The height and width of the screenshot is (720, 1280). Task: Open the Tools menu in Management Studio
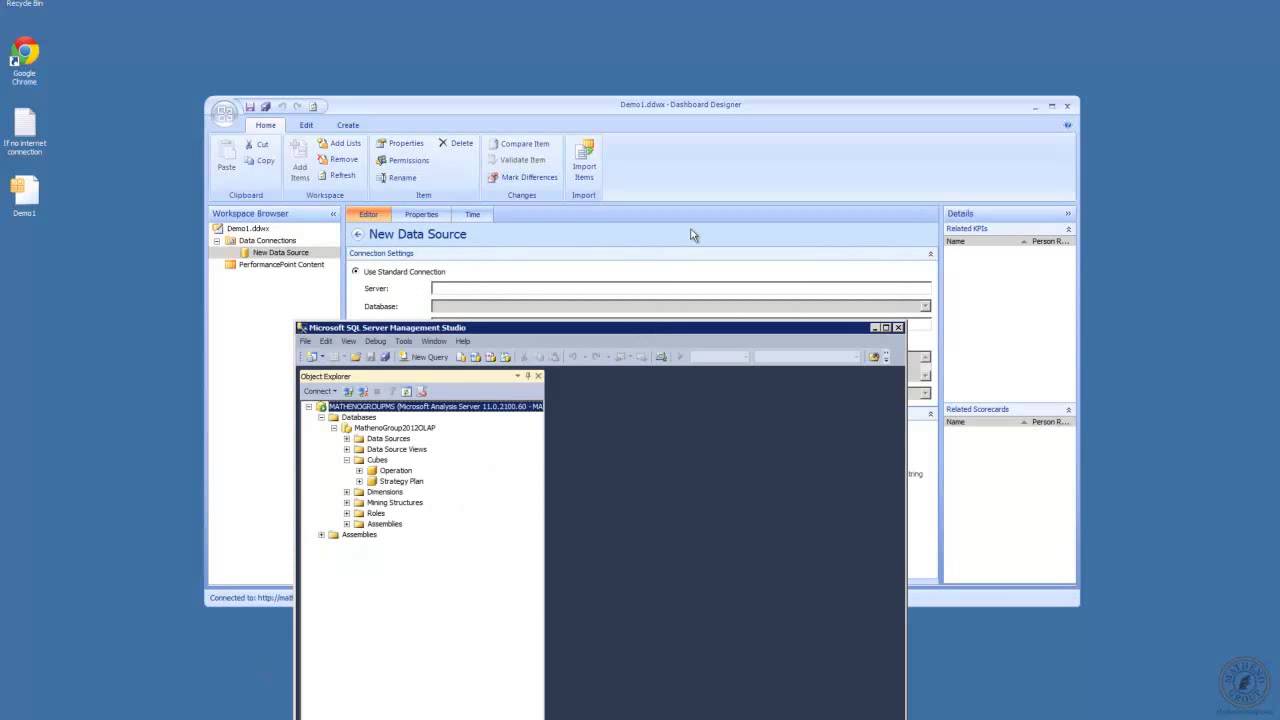point(403,341)
